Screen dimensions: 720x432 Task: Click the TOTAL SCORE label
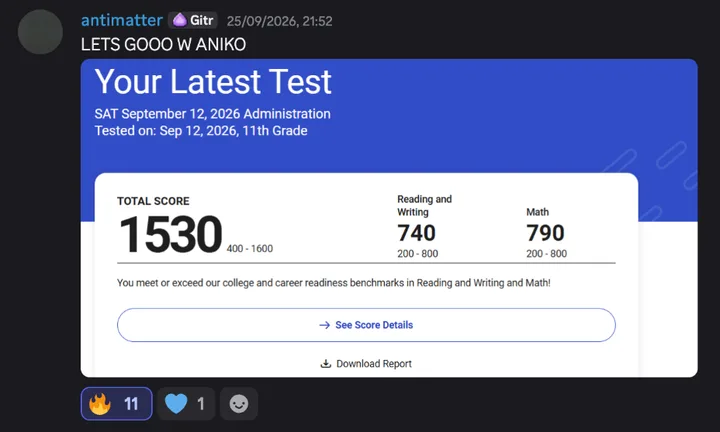(x=153, y=201)
